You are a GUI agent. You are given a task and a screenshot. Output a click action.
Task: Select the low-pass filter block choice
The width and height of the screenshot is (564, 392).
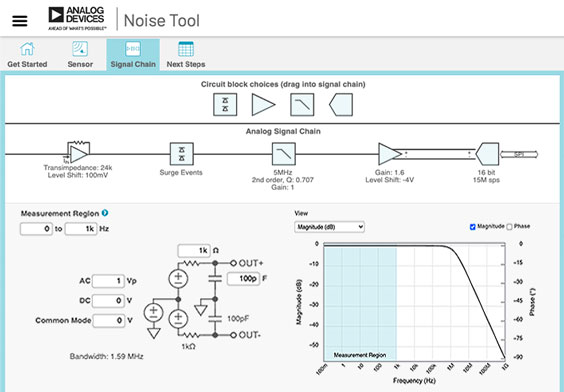(302, 105)
